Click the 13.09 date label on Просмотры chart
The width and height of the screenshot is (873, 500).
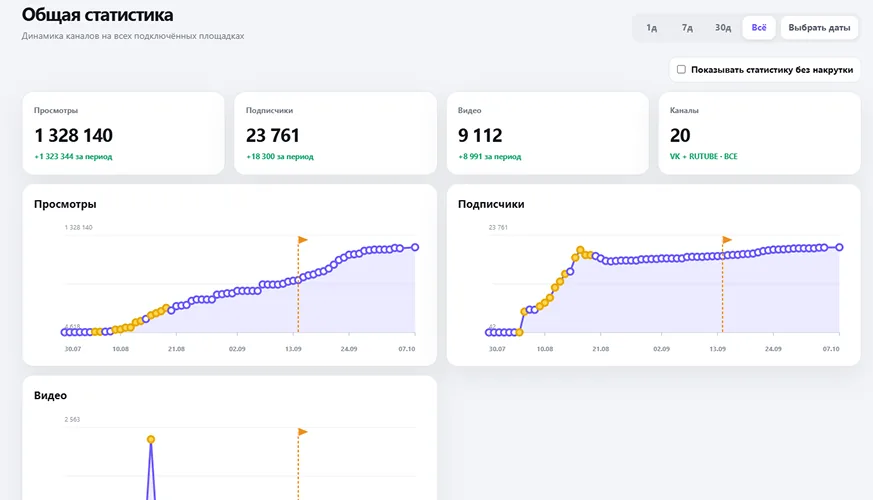click(293, 349)
